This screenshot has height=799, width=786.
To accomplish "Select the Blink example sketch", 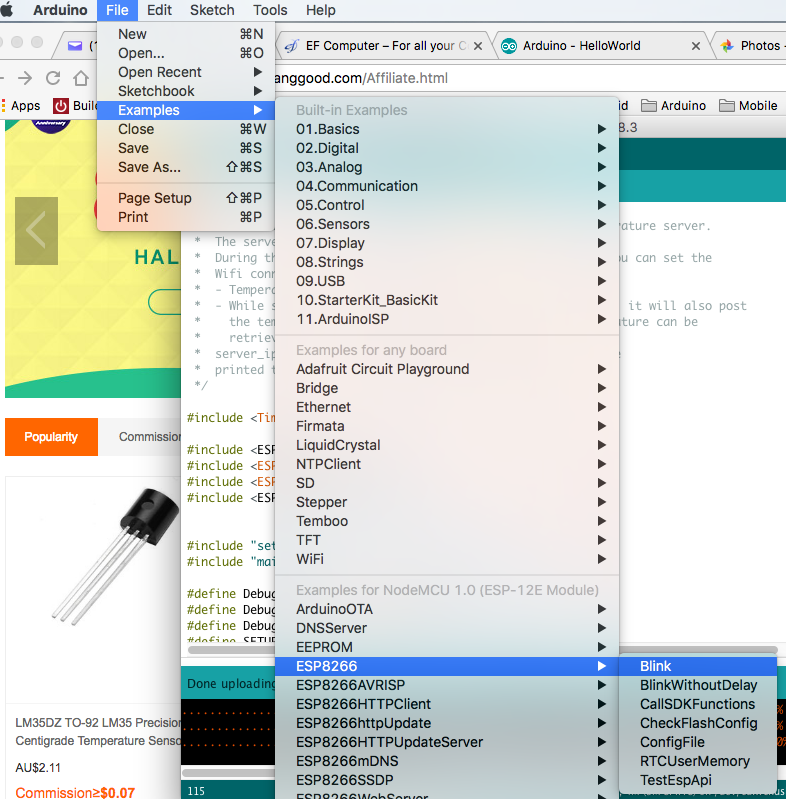I will [x=698, y=666].
